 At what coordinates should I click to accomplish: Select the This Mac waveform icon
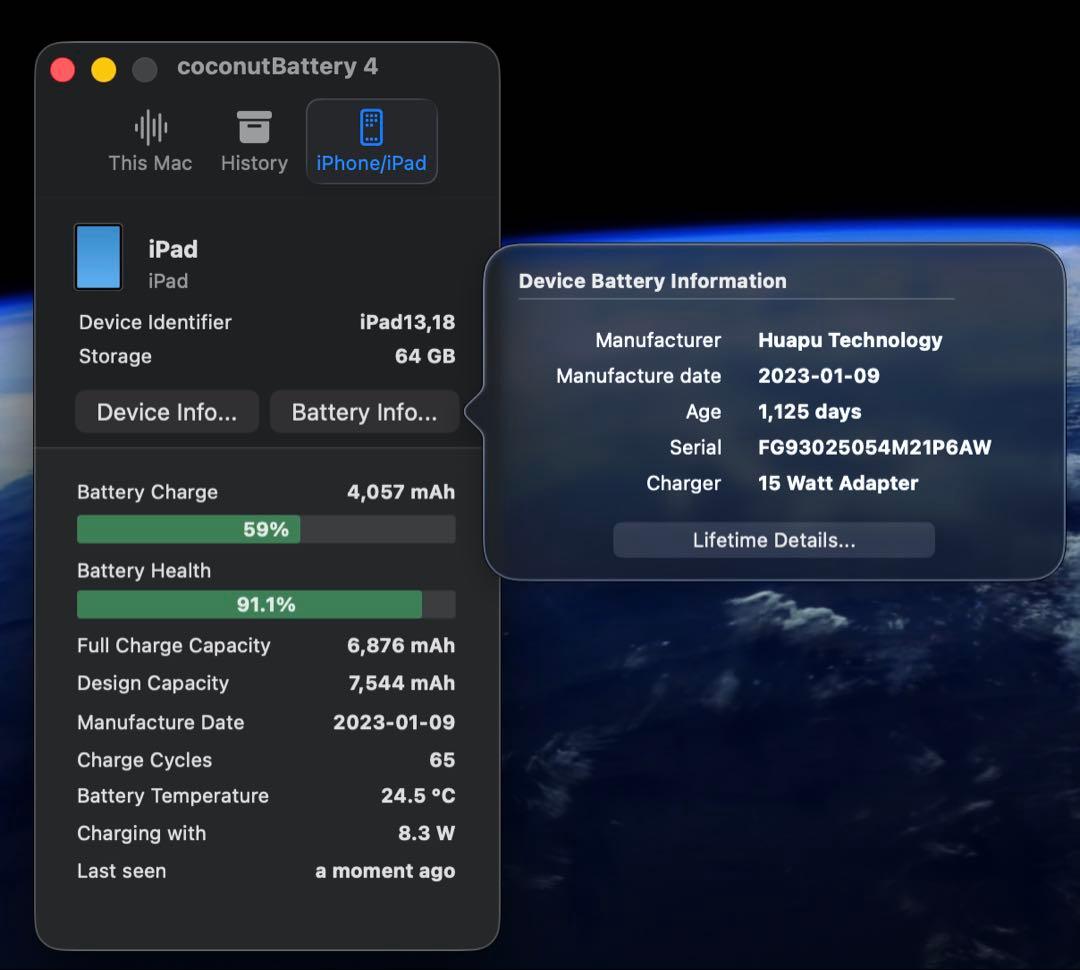click(150, 126)
